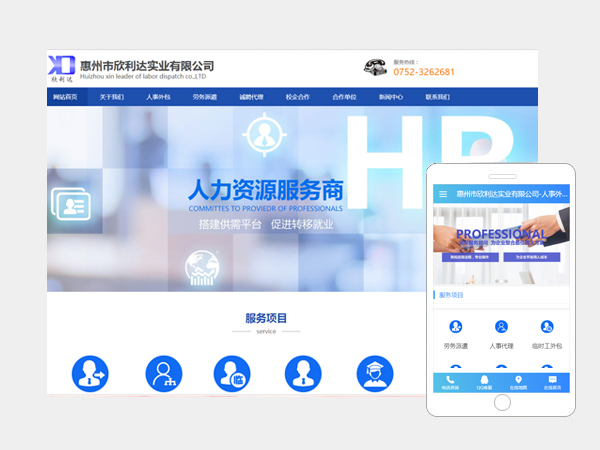
Task: Open the 网站首页 nav item
Action: point(65,97)
